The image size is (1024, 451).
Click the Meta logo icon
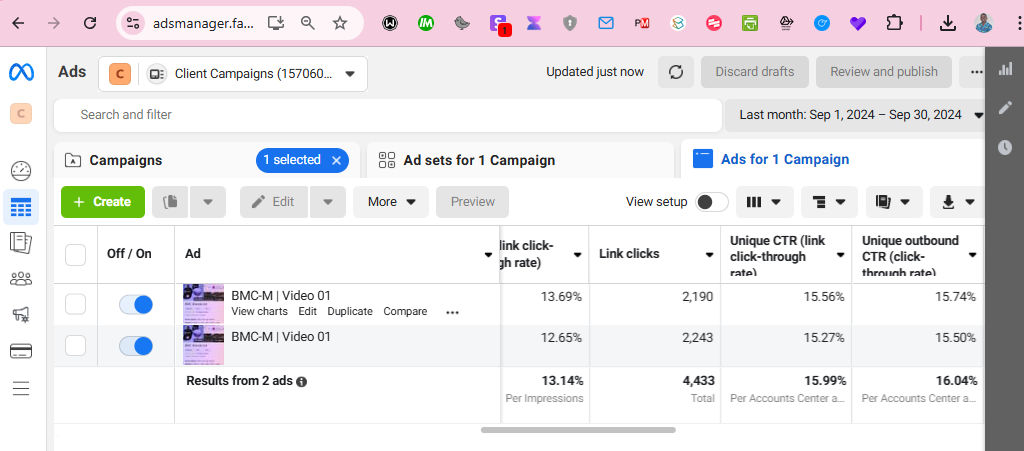(x=22, y=72)
